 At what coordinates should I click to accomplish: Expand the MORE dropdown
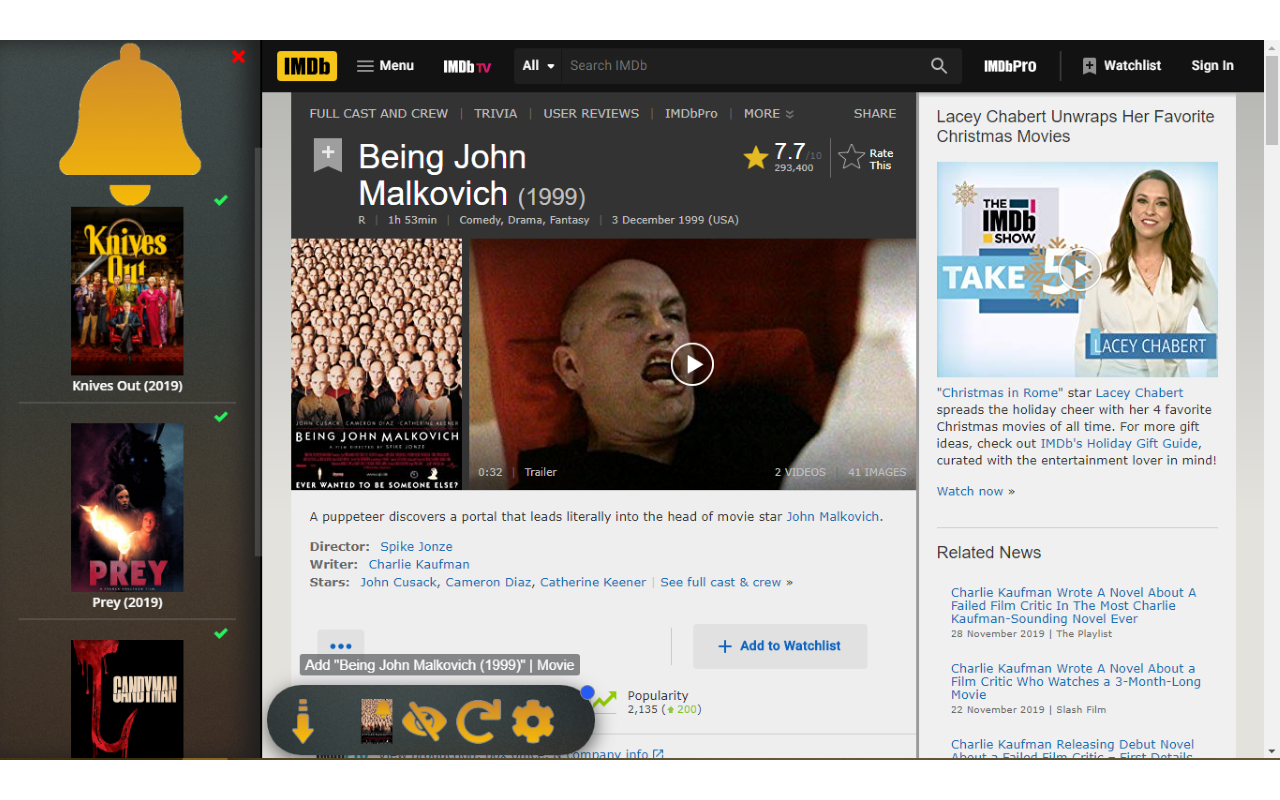tap(768, 114)
